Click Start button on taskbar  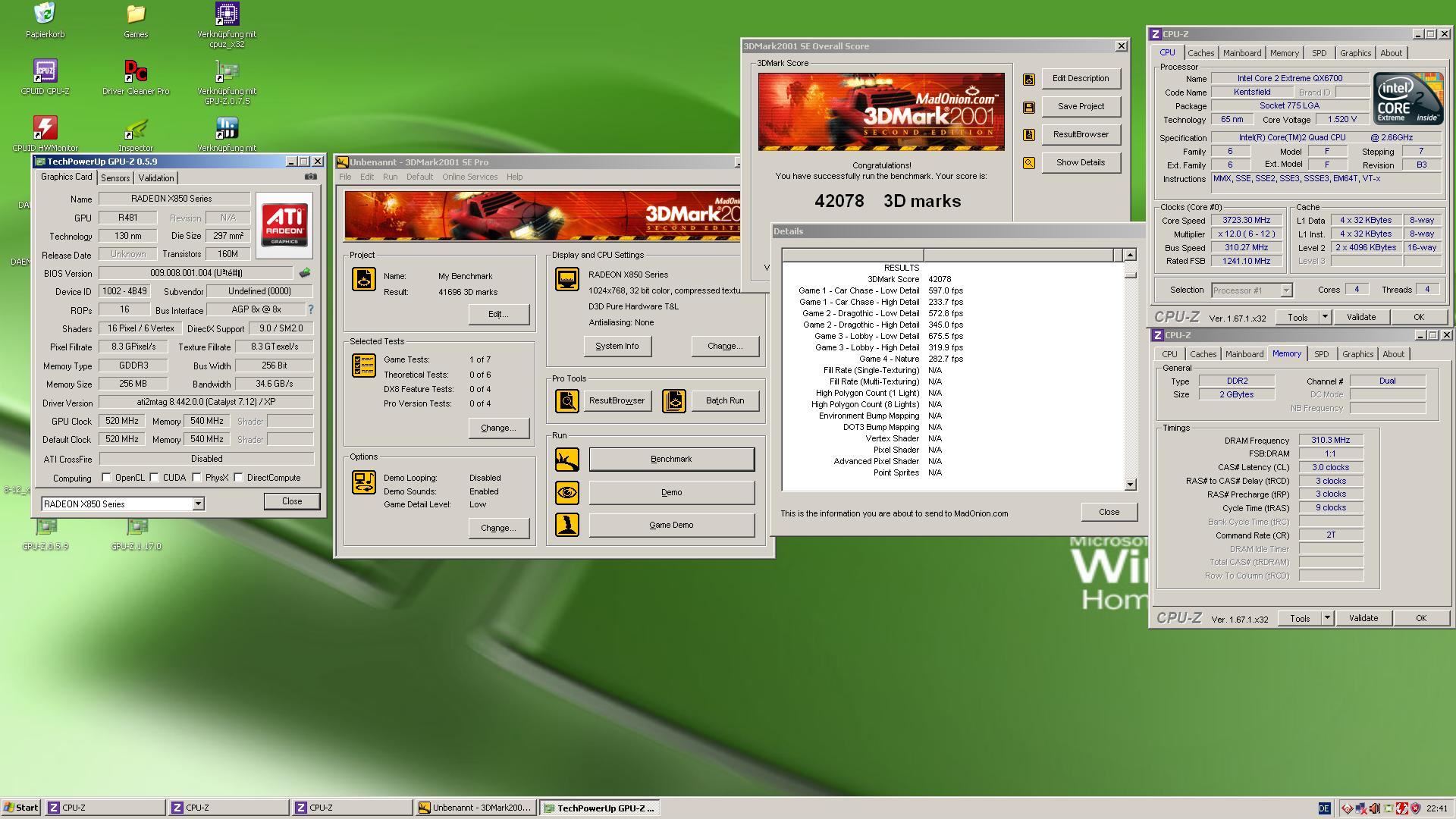click(x=20, y=808)
